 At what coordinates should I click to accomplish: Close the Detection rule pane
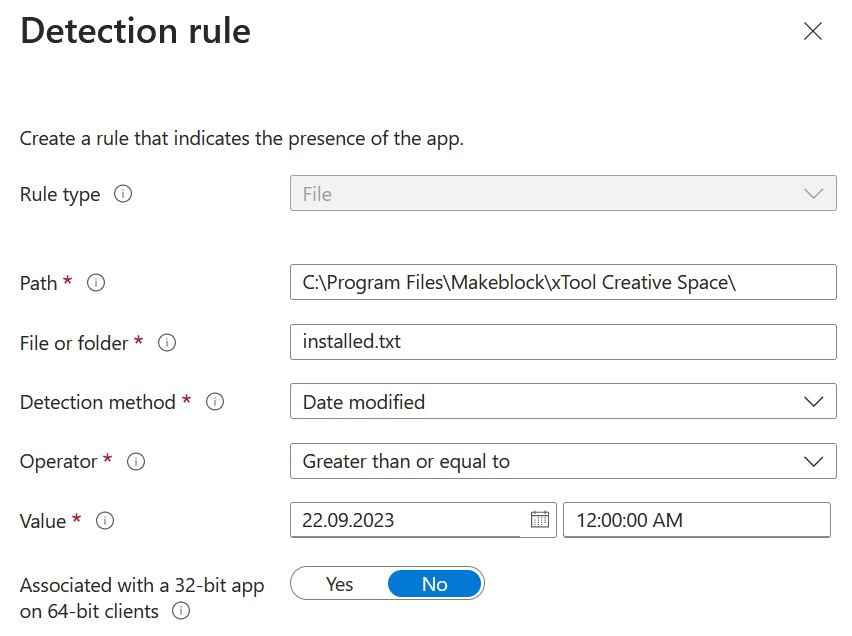(813, 31)
